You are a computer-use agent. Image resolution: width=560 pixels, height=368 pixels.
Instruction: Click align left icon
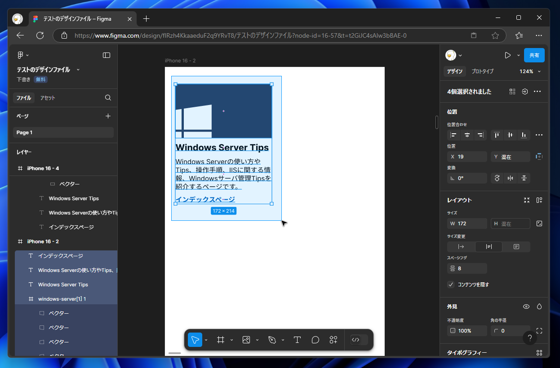tap(453, 135)
